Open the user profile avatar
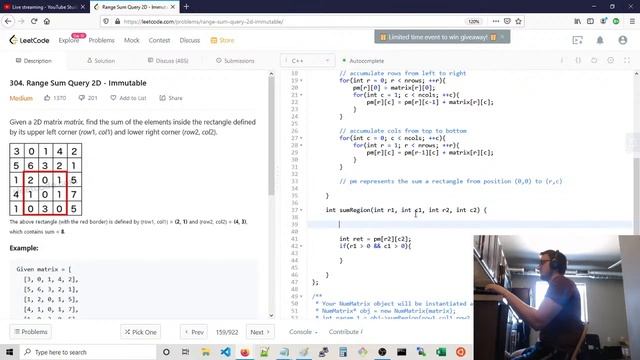The width and height of the screenshot is (640, 360). click(622, 40)
